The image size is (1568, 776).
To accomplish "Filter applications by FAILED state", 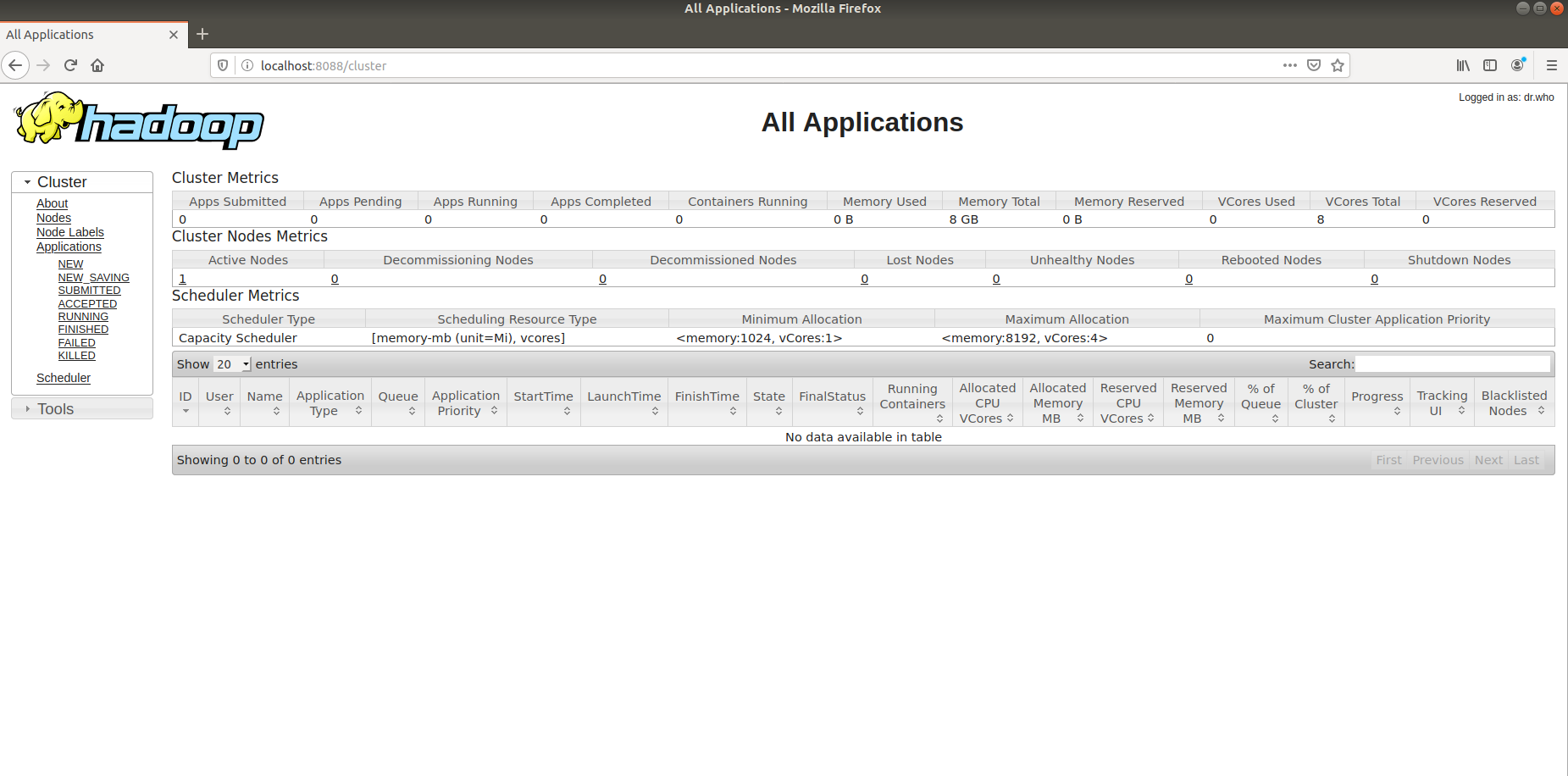I will (76, 343).
